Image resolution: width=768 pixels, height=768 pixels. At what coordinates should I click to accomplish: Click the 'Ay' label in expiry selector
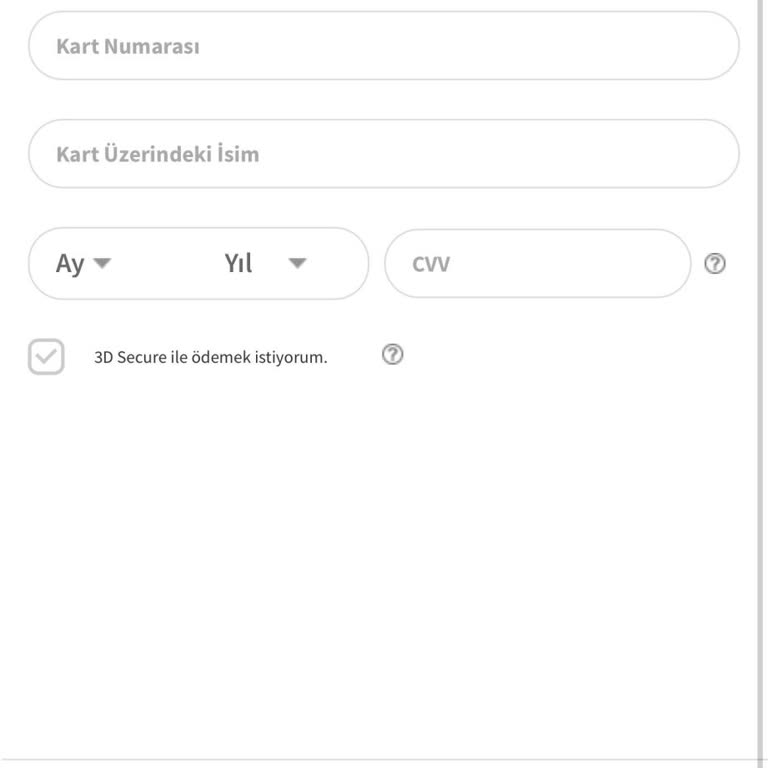[x=70, y=264]
